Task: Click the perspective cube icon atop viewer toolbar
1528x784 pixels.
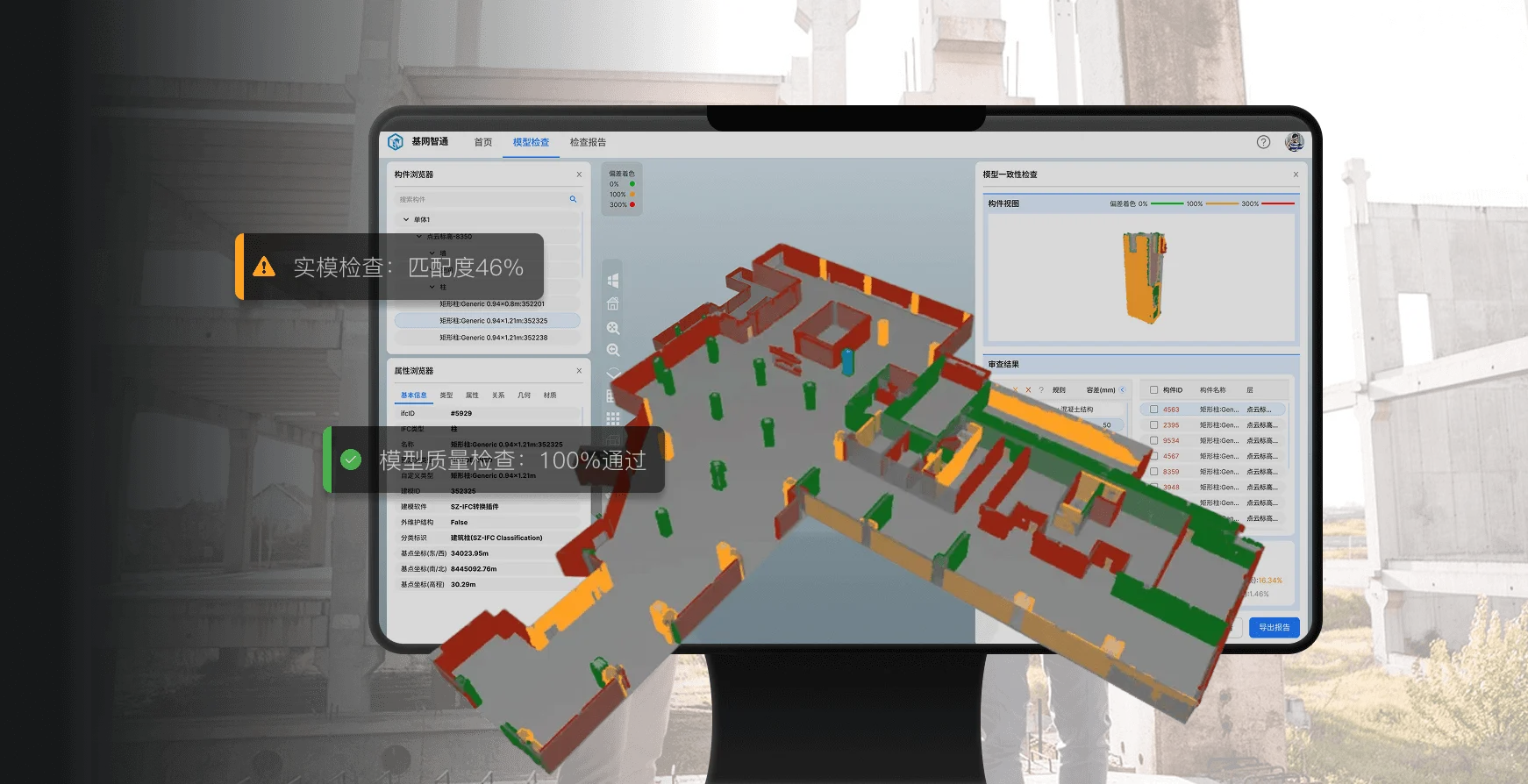Action: 613,281
